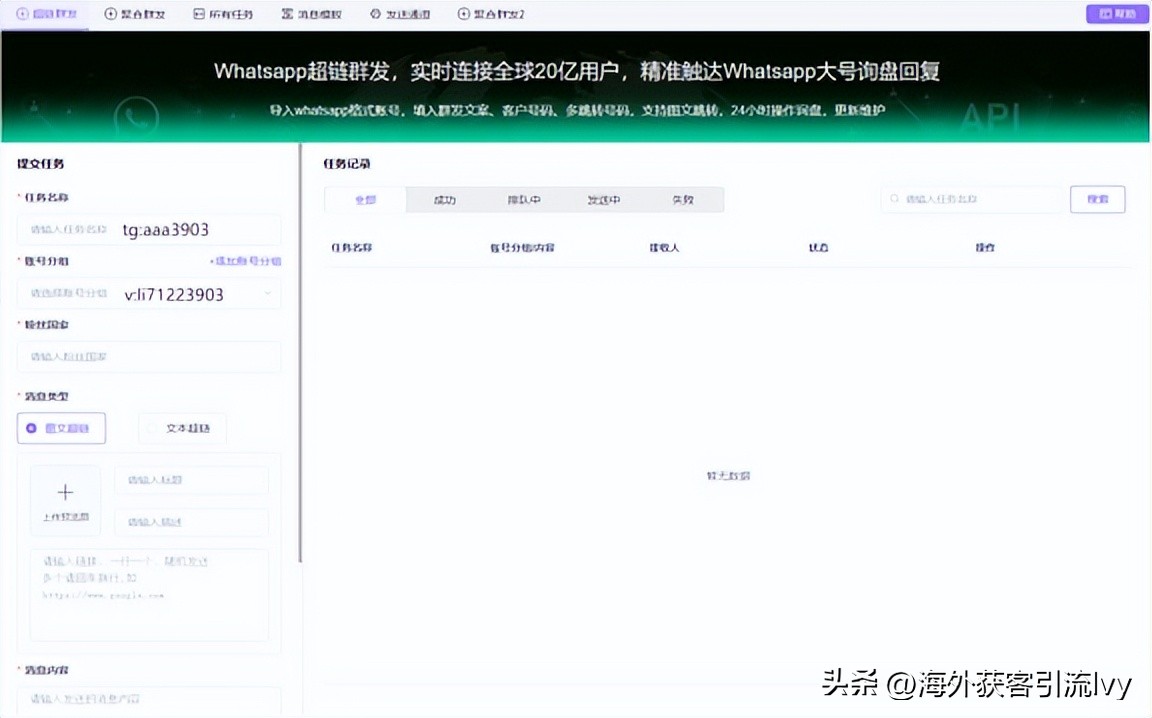Click the plus icon on the 复合群发2 tab
Viewport: 1152px width, 718px height.
463,14
